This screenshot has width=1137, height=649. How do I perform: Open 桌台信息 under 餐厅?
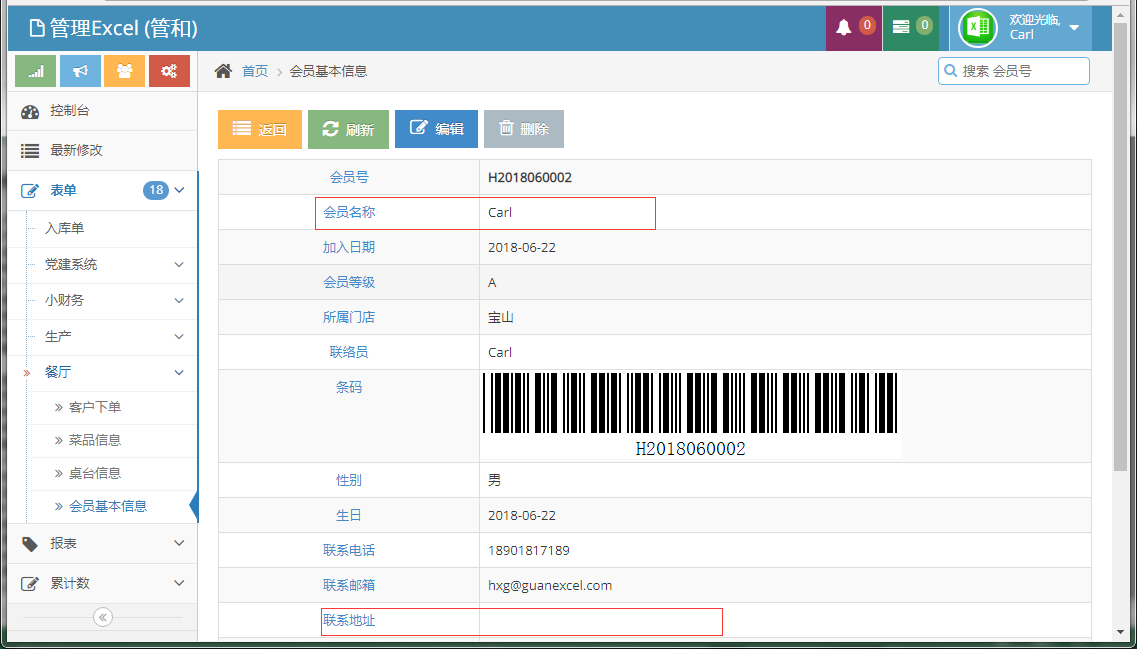coord(95,474)
